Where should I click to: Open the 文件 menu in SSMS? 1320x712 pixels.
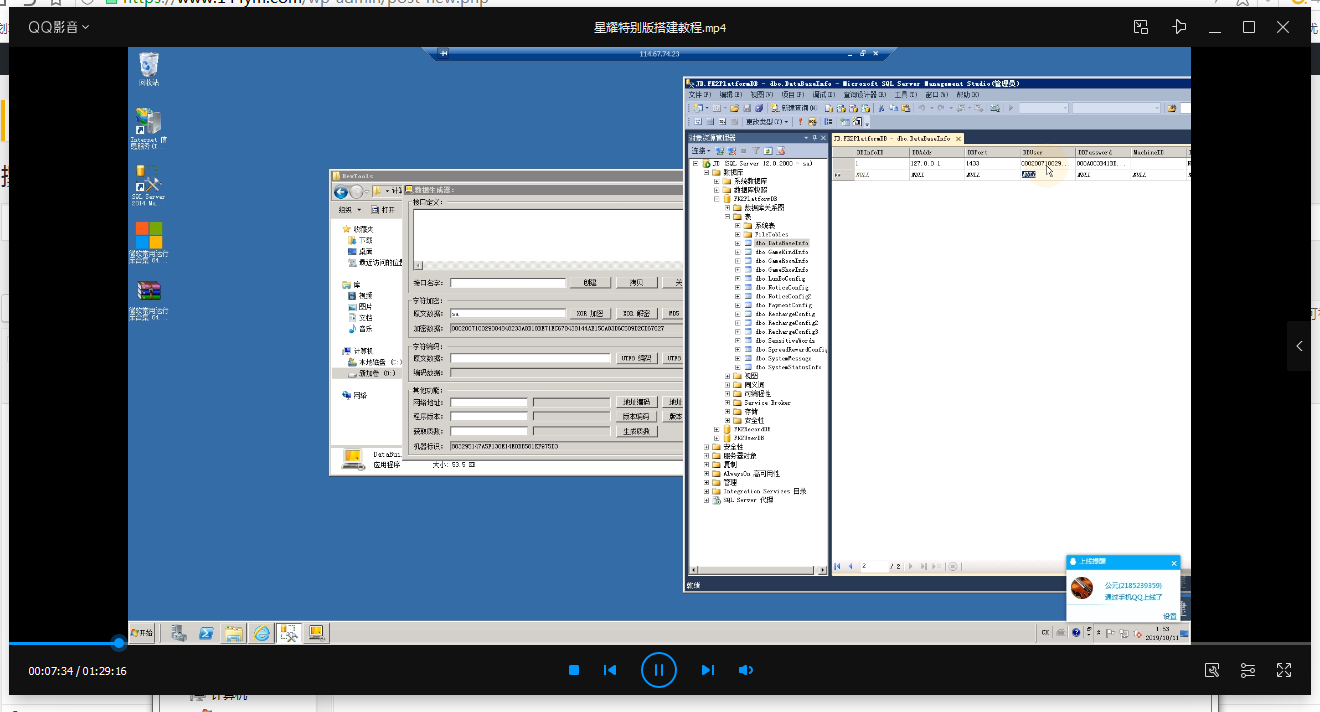[698, 94]
